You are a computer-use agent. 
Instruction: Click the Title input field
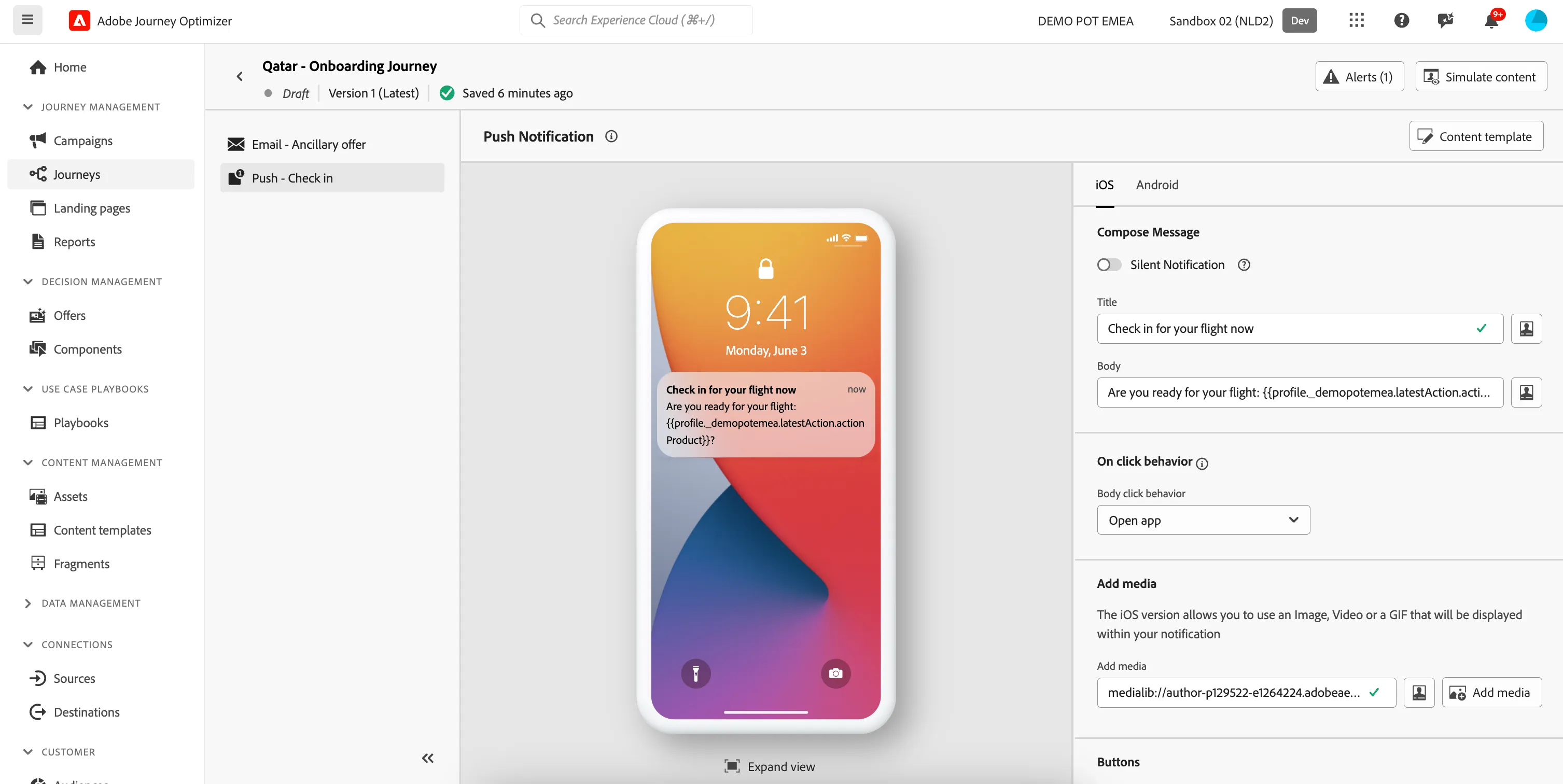pos(1300,329)
